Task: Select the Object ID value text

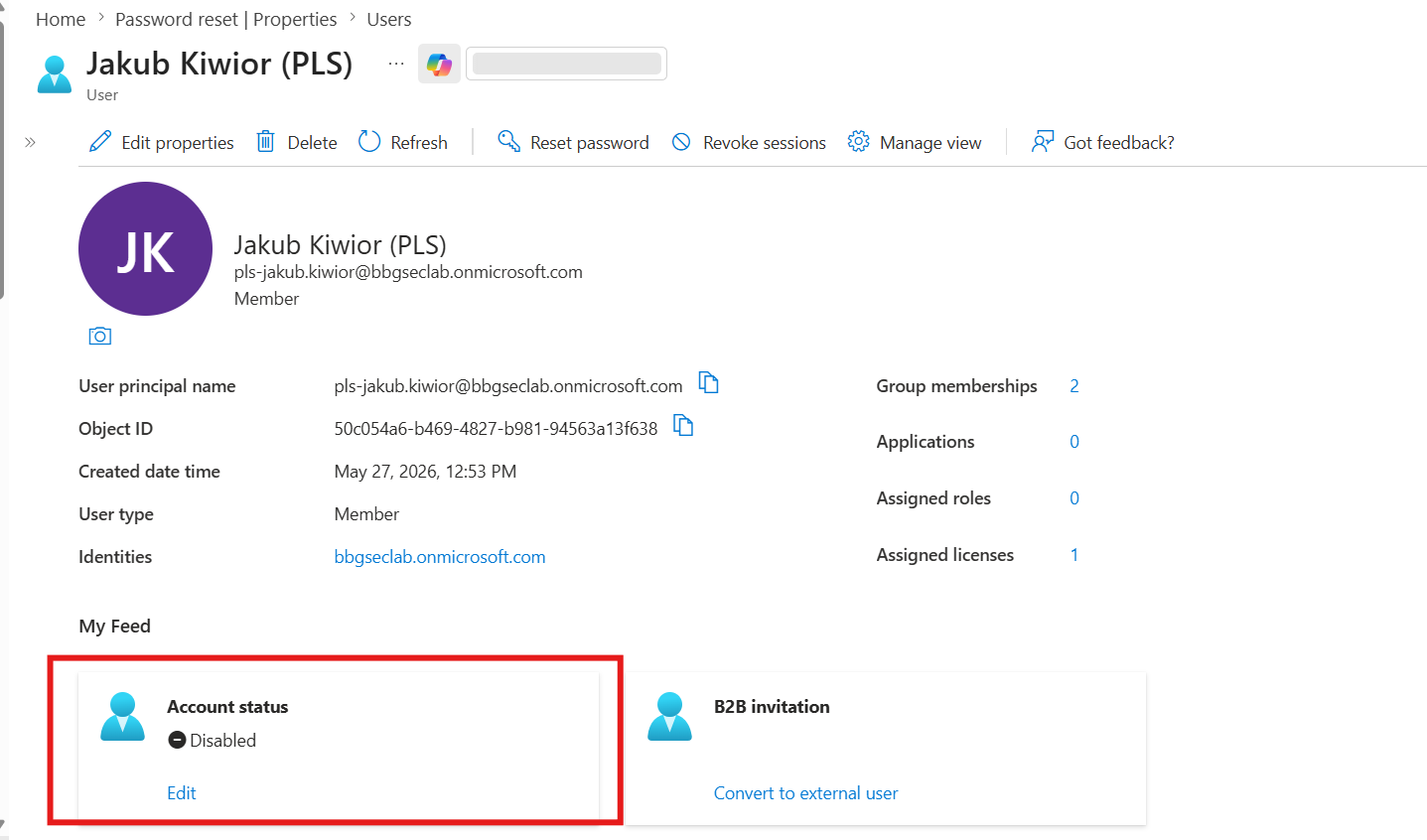Action: pyautogui.click(x=496, y=429)
